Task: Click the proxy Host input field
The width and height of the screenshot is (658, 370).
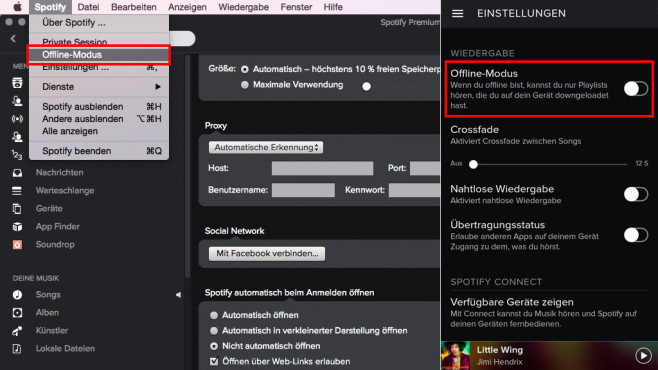Action: (x=322, y=168)
